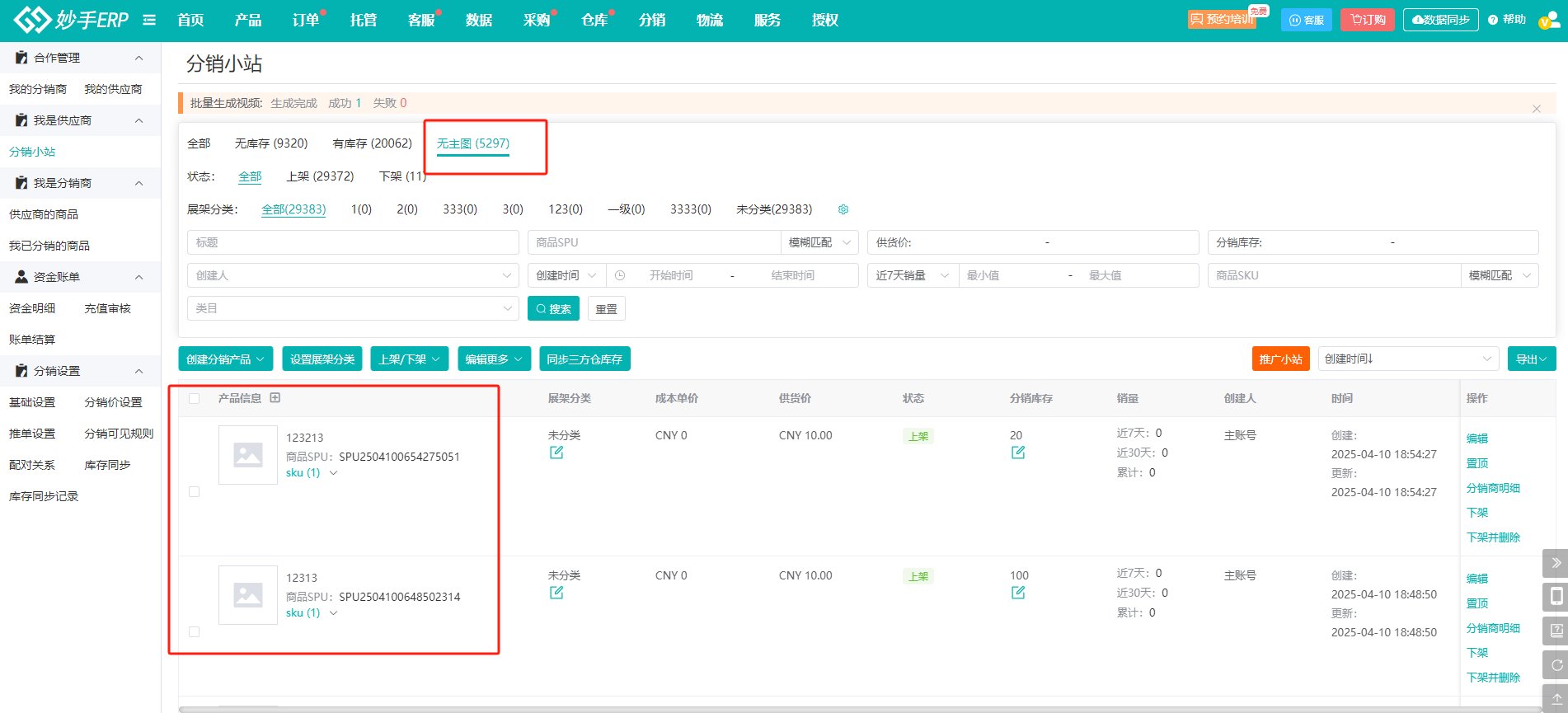Select the 无主图 (5297) tab
The width and height of the screenshot is (1568, 713).
473,143
